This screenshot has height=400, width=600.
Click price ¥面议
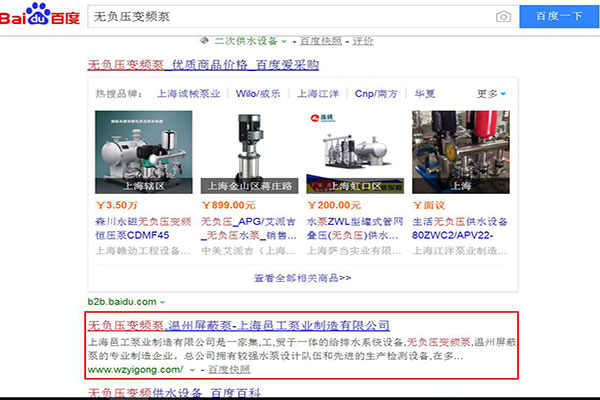pyautogui.click(x=429, y=205)
